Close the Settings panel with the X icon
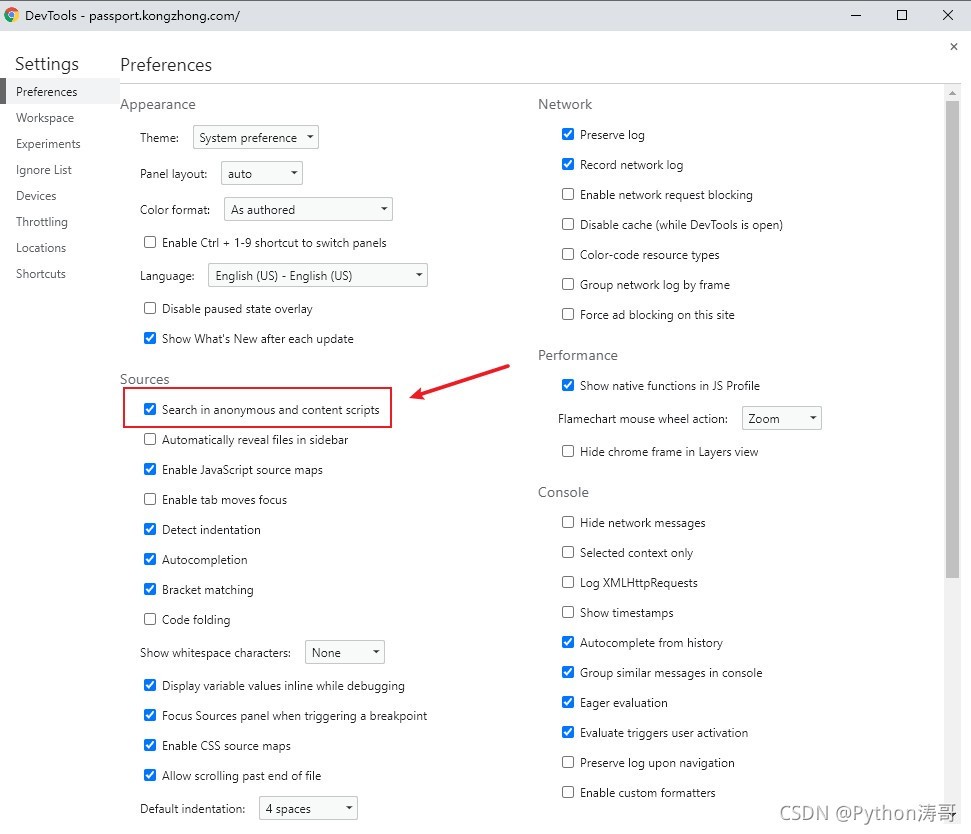The height and width of the screenshot is (834, 971). (953, 46)
